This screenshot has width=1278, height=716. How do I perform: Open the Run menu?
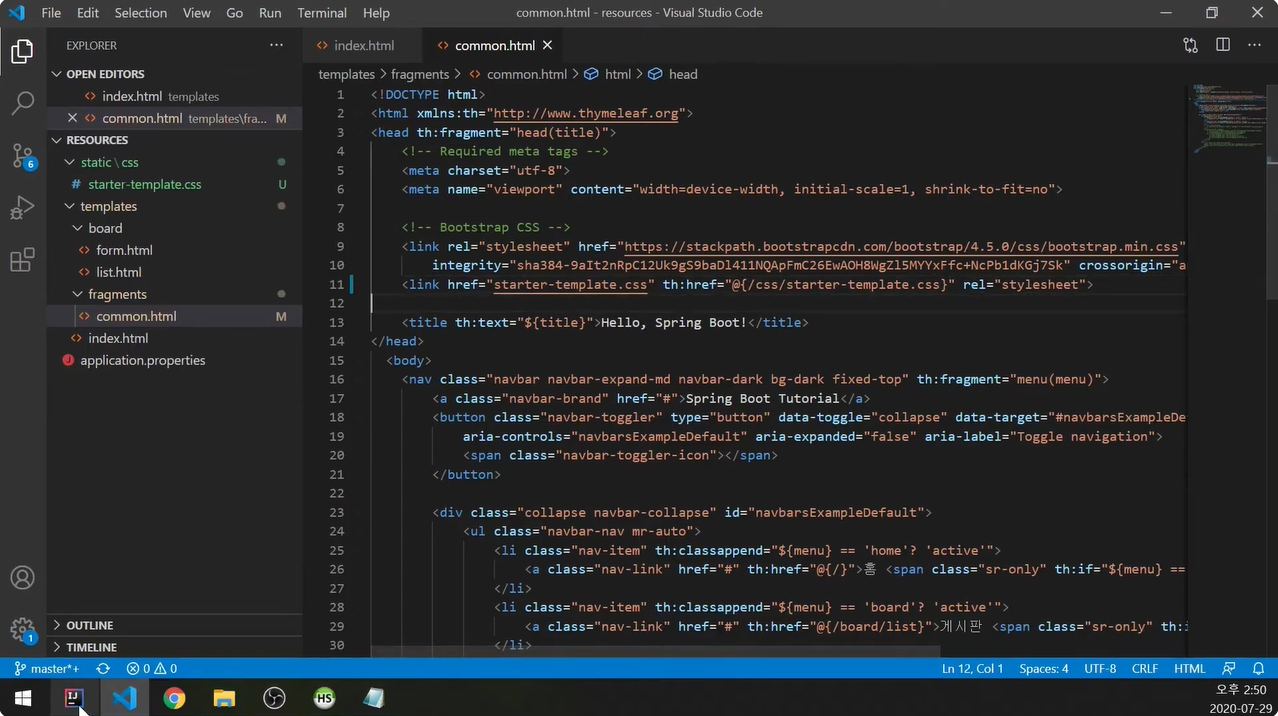point(270,13)
